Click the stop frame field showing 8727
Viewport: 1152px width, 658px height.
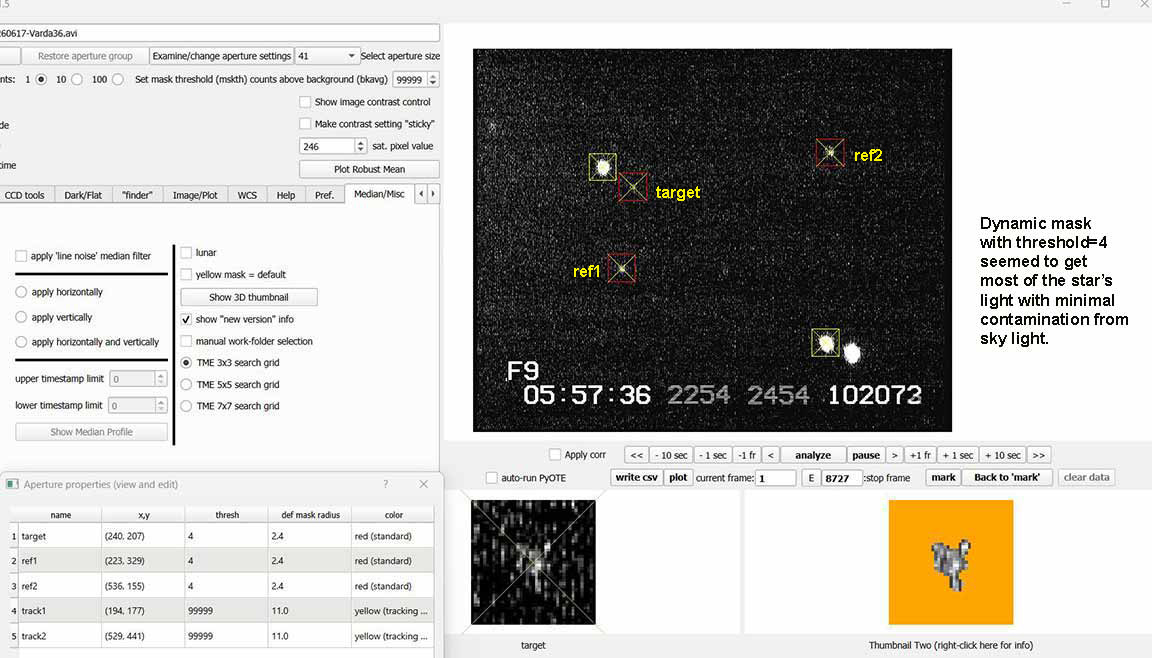tap(841, 478)
